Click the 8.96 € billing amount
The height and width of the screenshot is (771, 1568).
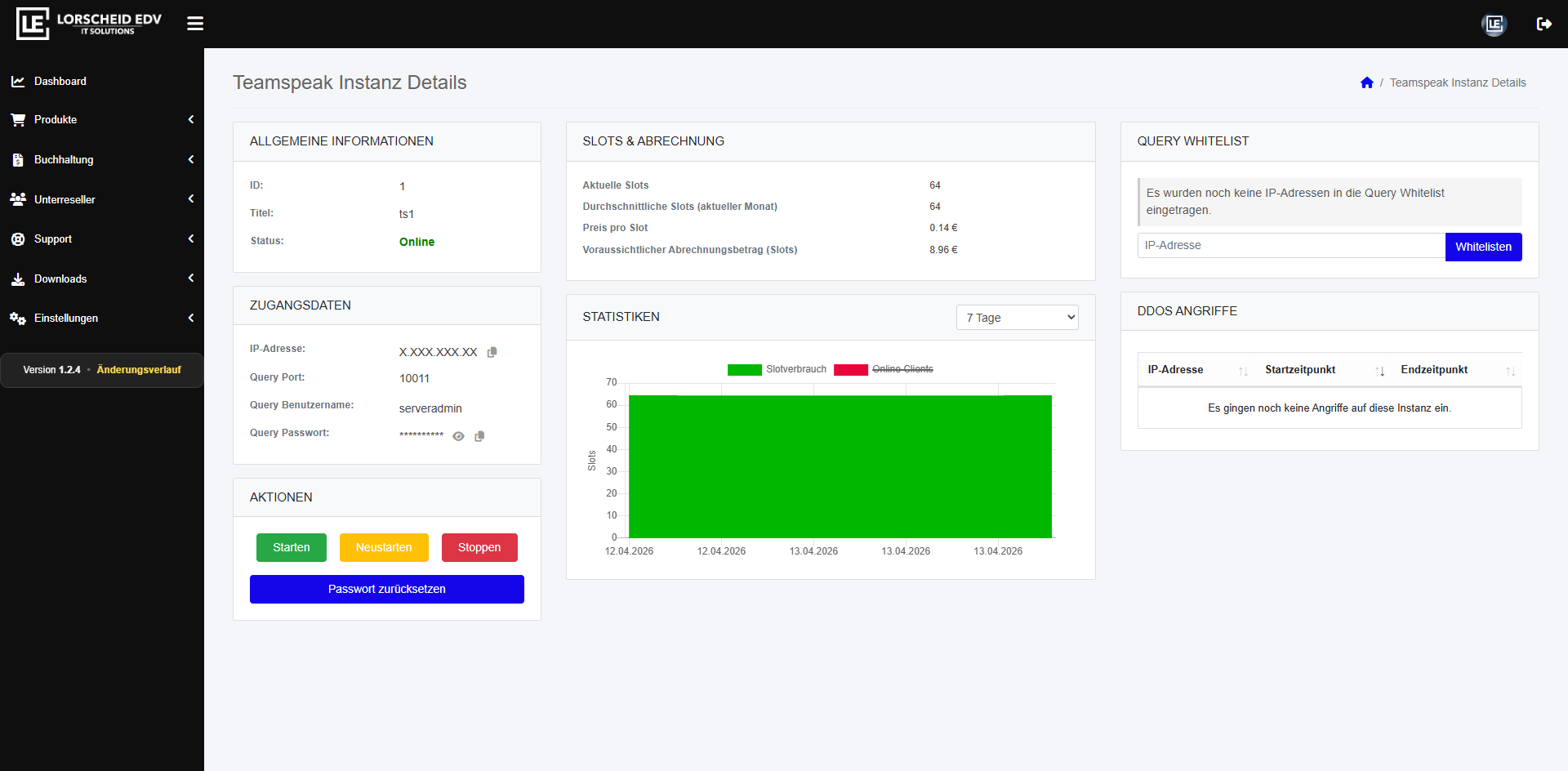(943, 250)
